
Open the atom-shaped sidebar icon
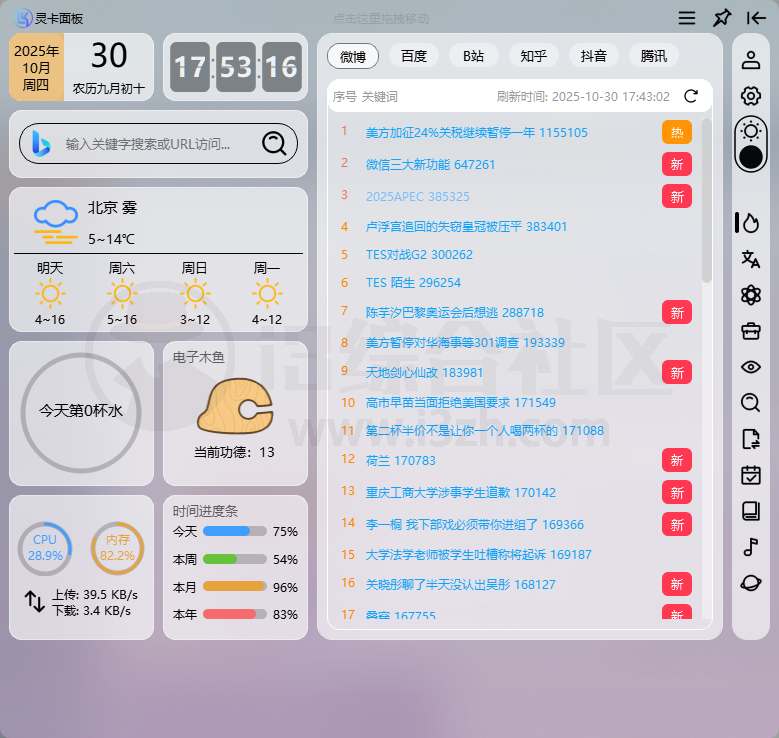coord(751,295)
